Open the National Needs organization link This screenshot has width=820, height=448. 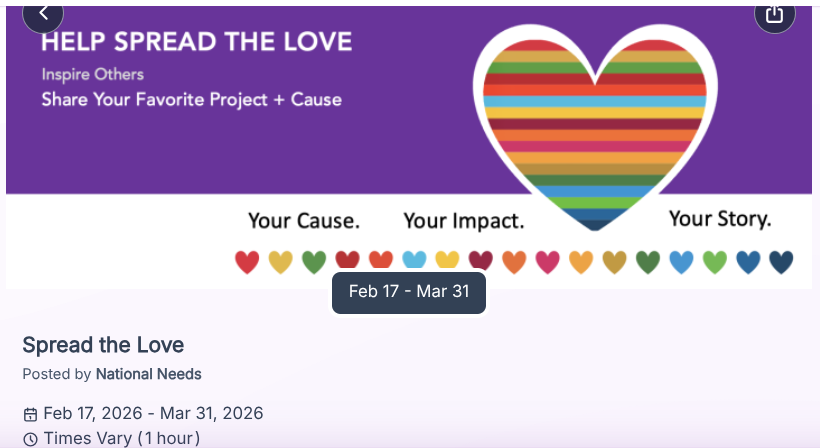[x=148, y=374]
